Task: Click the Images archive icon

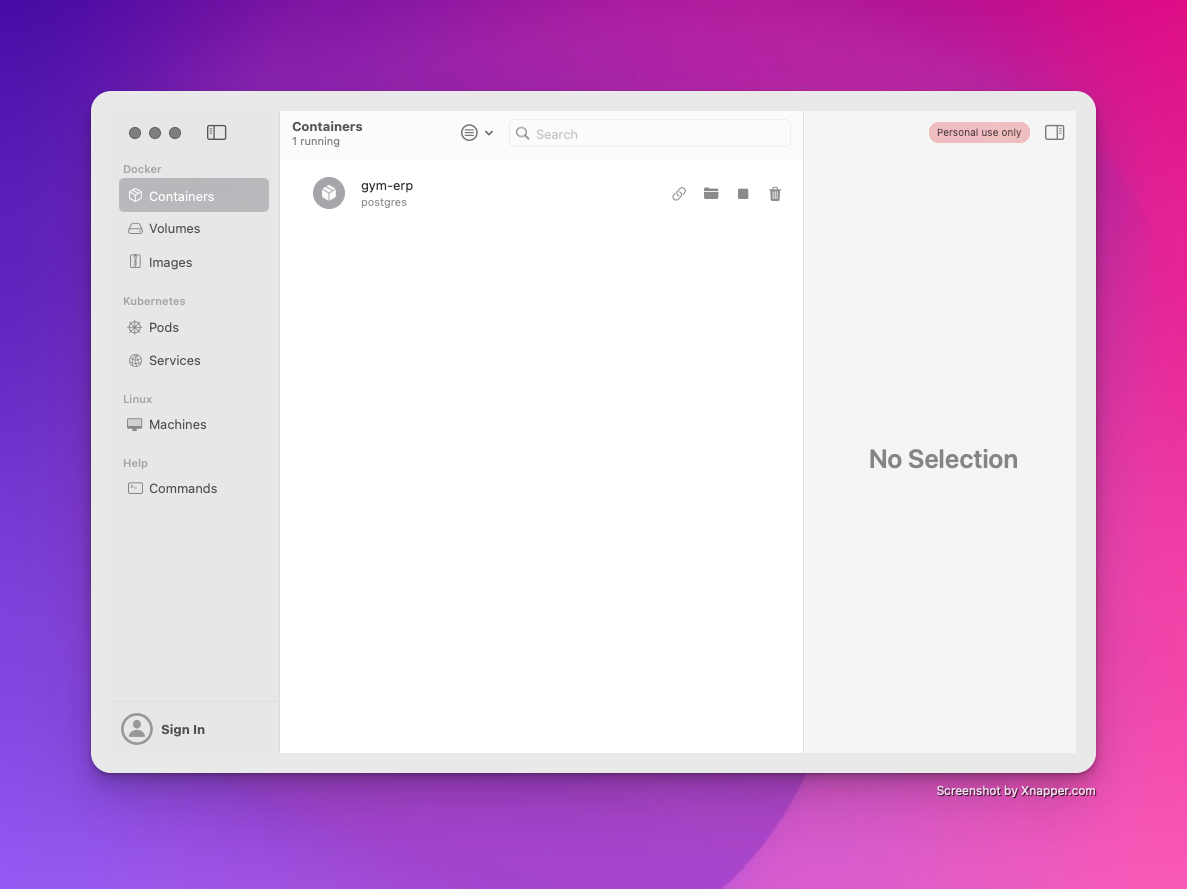Action: point(136,261)
